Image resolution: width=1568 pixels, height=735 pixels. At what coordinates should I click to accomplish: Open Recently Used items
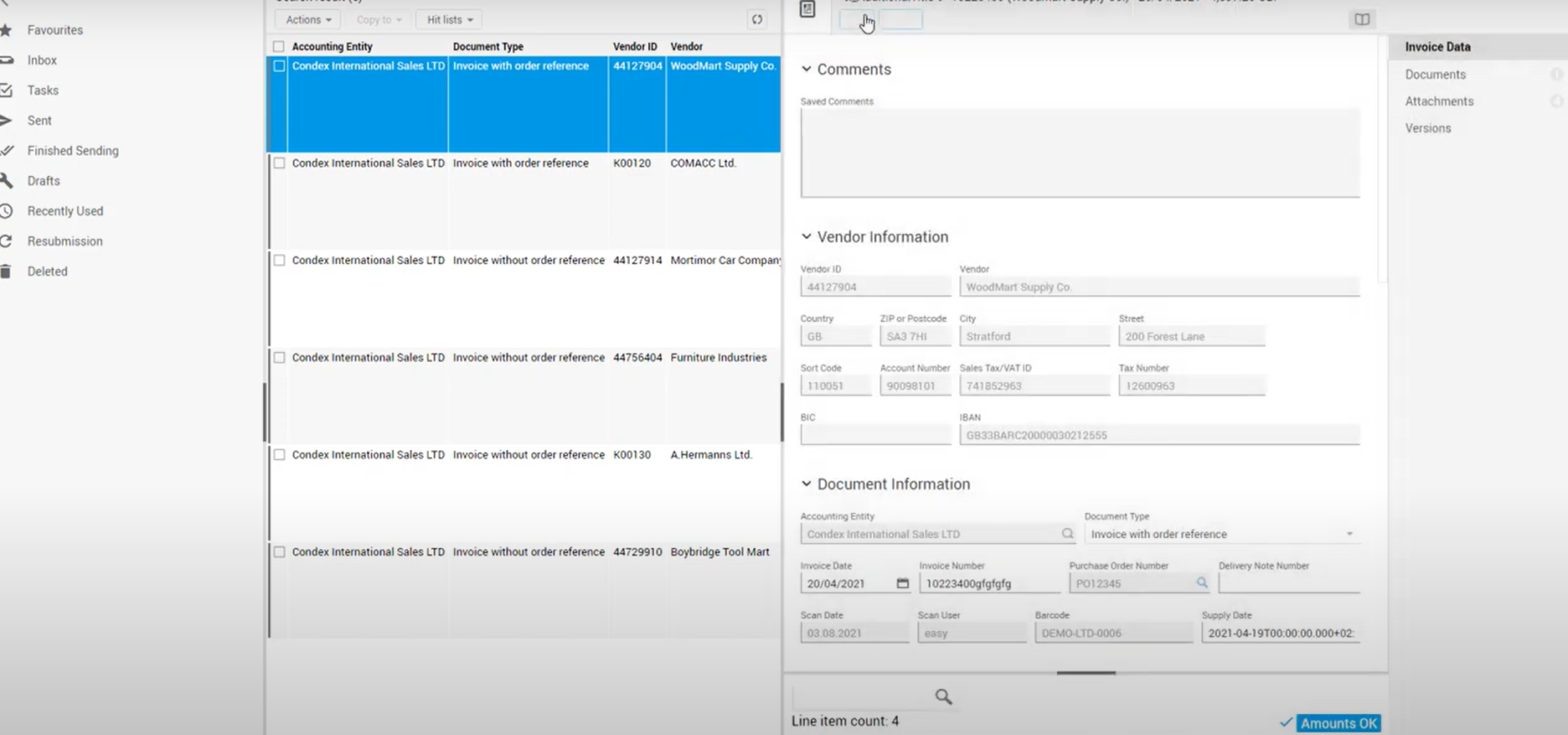coord(65,211)
